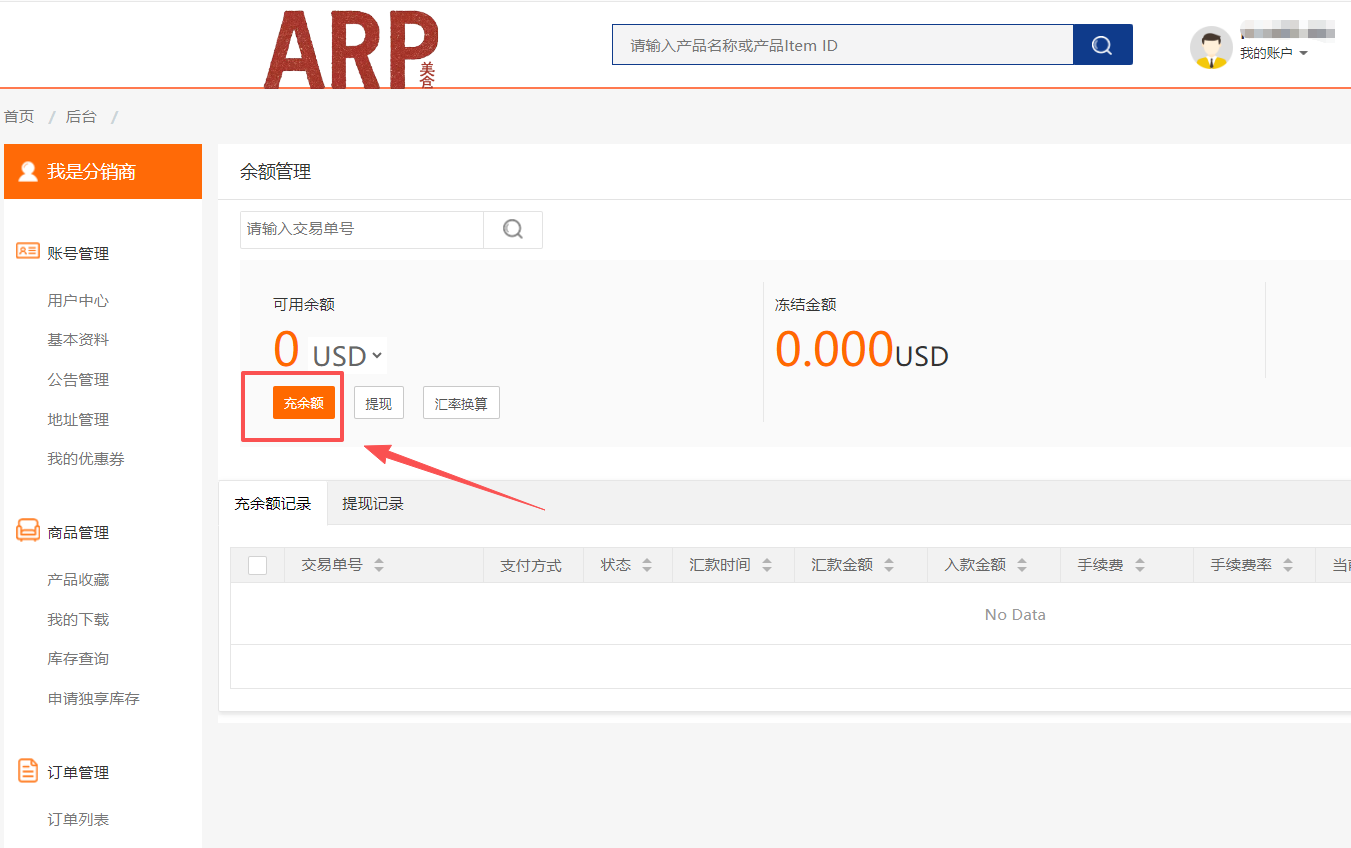Expand the 我的账户 account menu
The image size is (1351, 848).
click(1273, 53)
